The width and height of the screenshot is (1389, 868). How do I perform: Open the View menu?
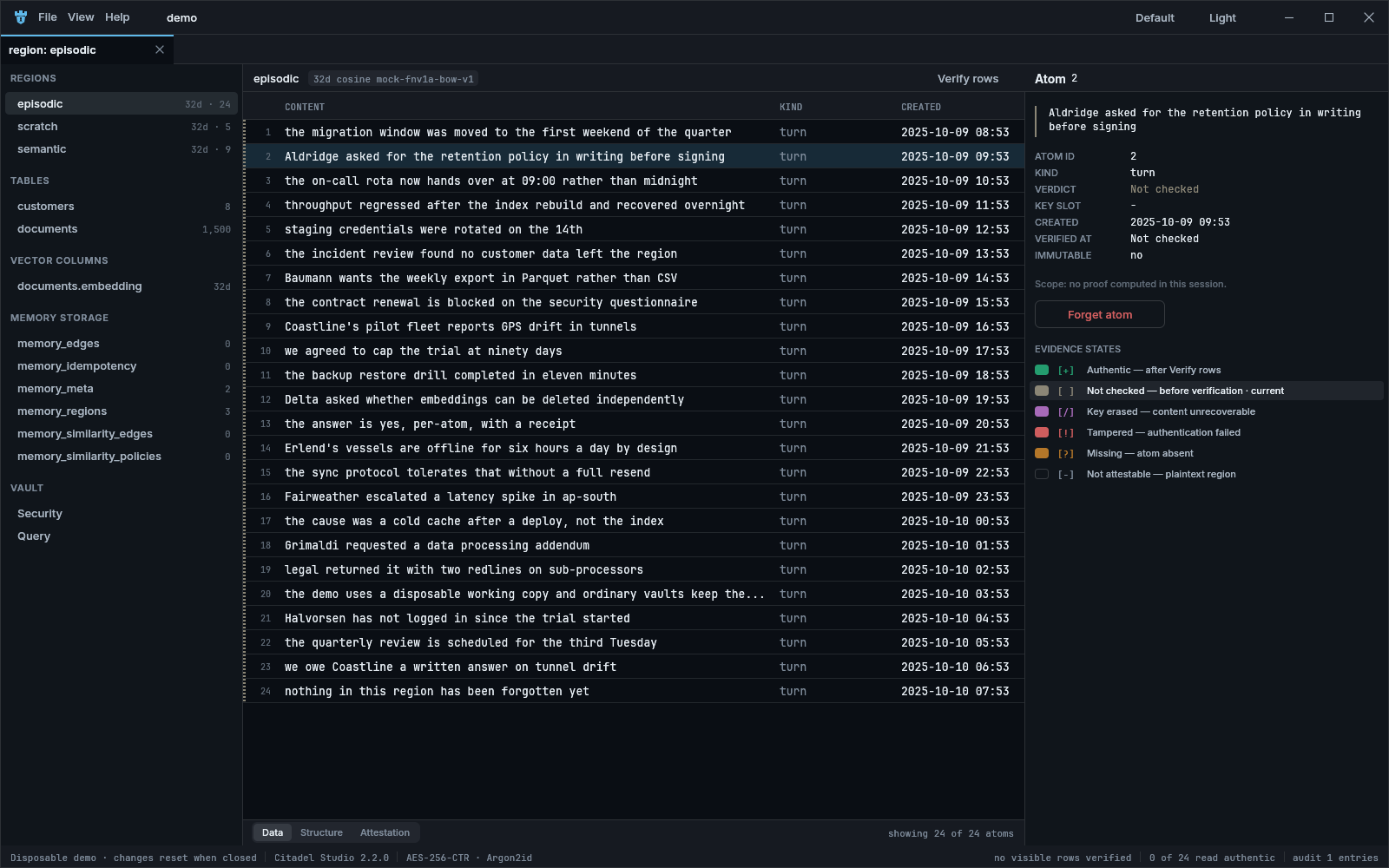coord(81,17)
